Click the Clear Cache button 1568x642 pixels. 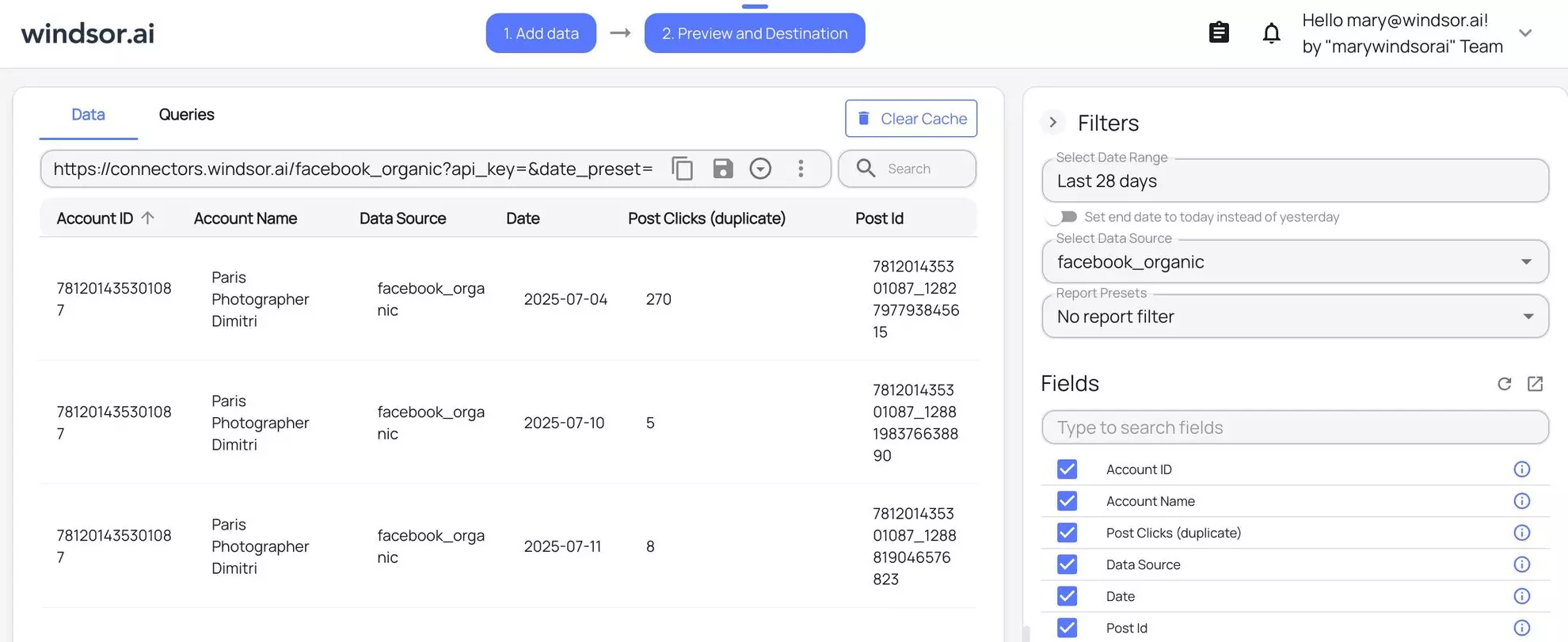point(911,119)
